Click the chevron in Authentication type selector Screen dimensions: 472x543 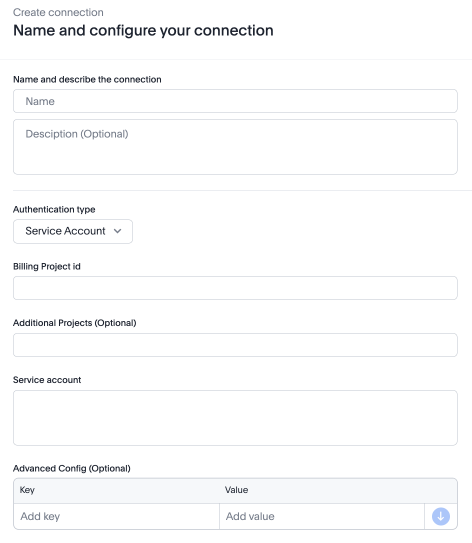(x=117, y=231)
